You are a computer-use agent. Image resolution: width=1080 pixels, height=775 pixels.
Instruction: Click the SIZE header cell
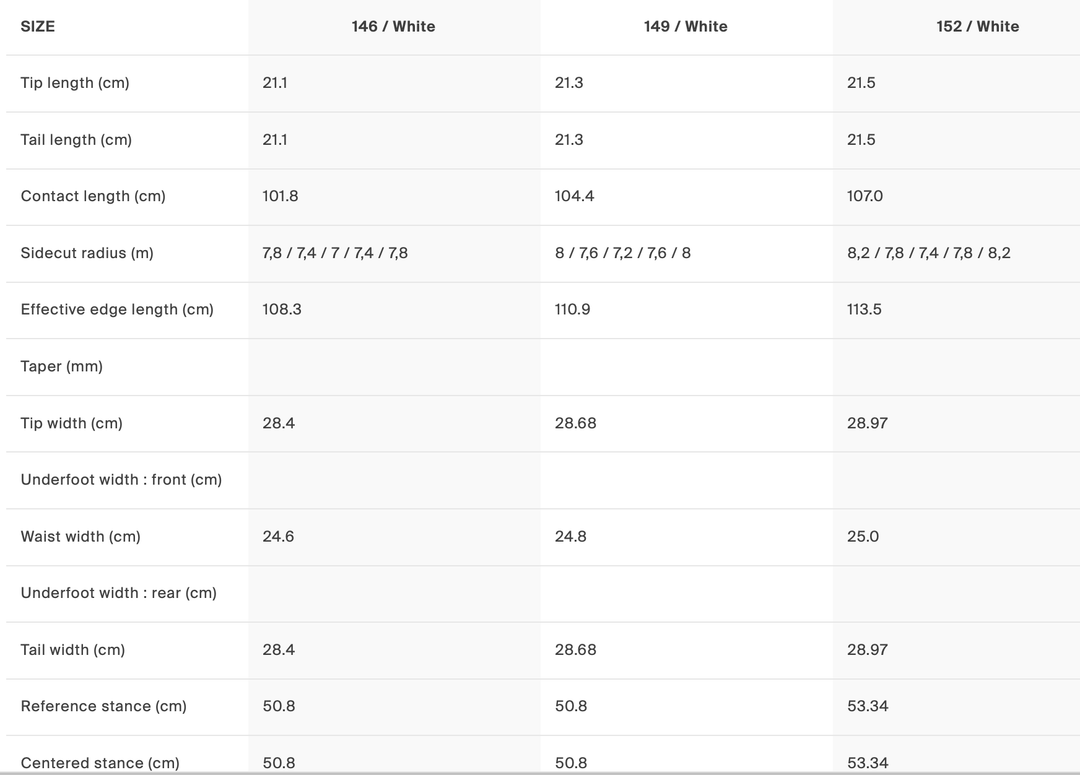[x=38, y=27]
